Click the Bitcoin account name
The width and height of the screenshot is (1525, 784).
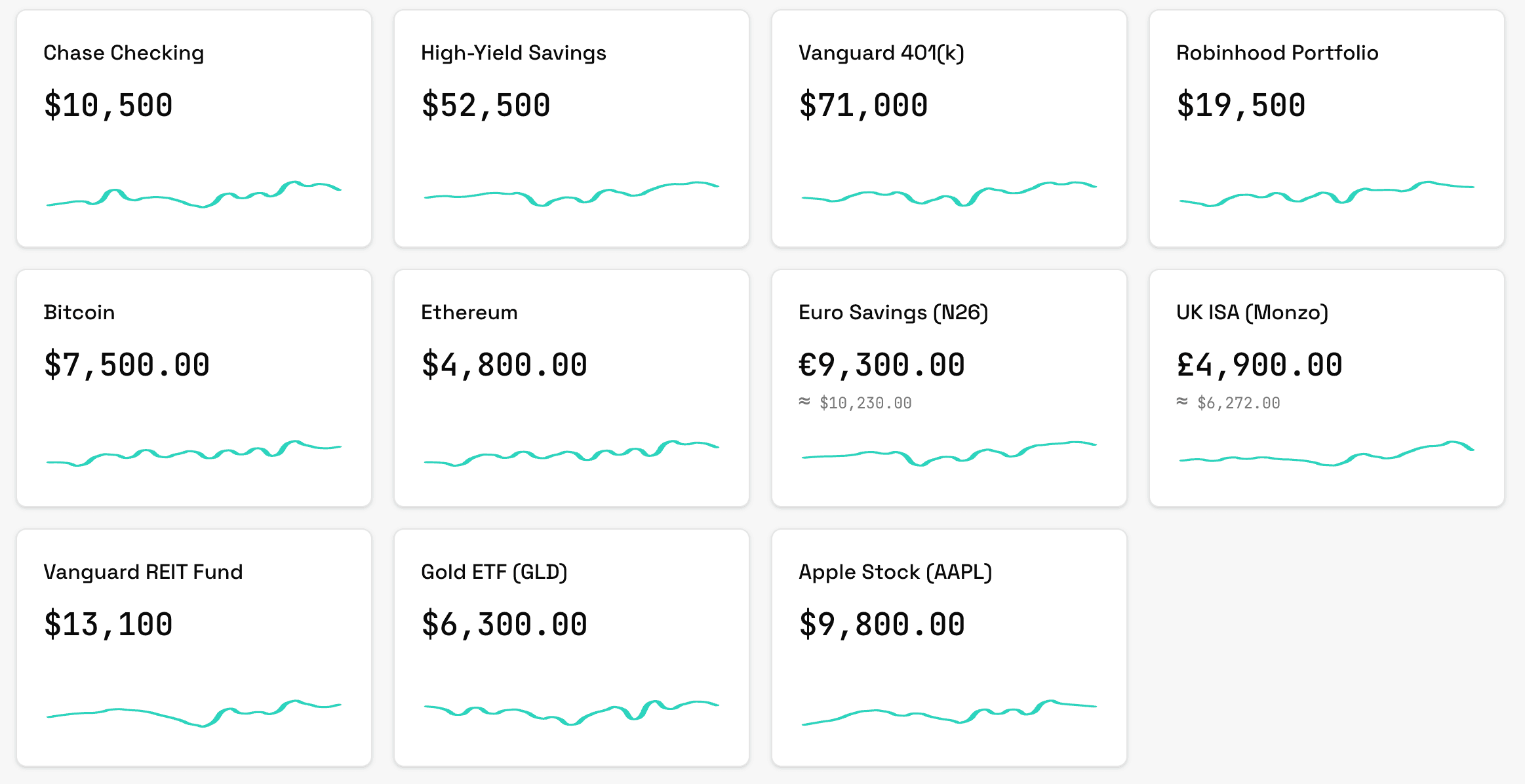click(x=79, y=313)
